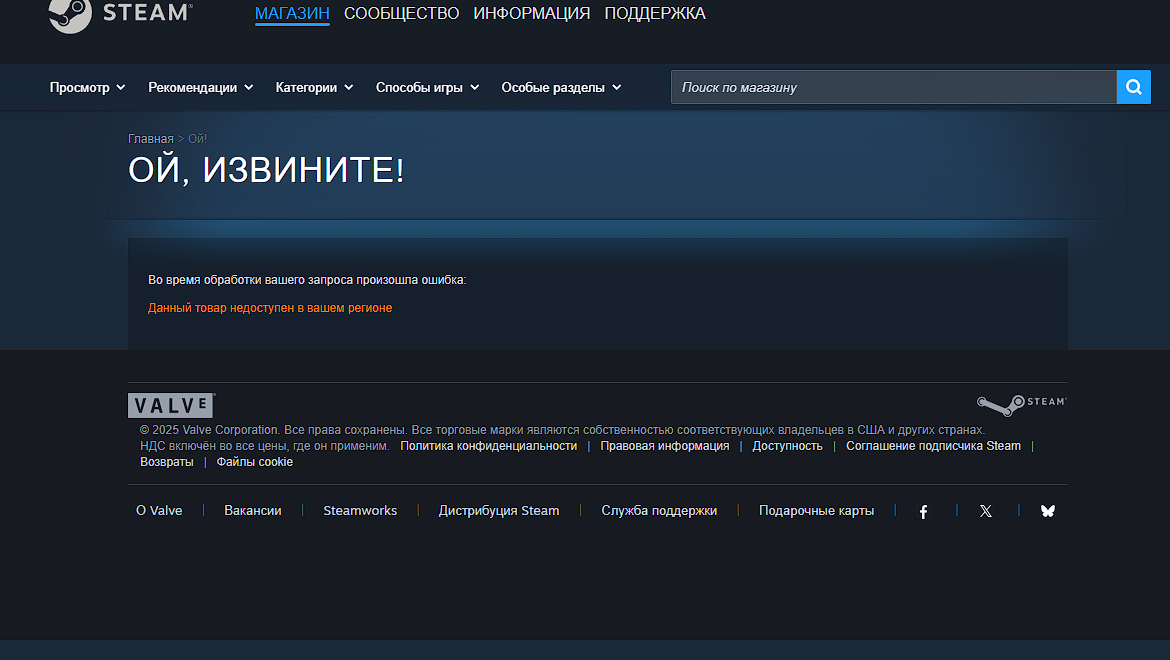The height and width of the screenshot is (660, 1170).
Task: Click the Ой! breadcrumb item
Action: tap(198, 139)
